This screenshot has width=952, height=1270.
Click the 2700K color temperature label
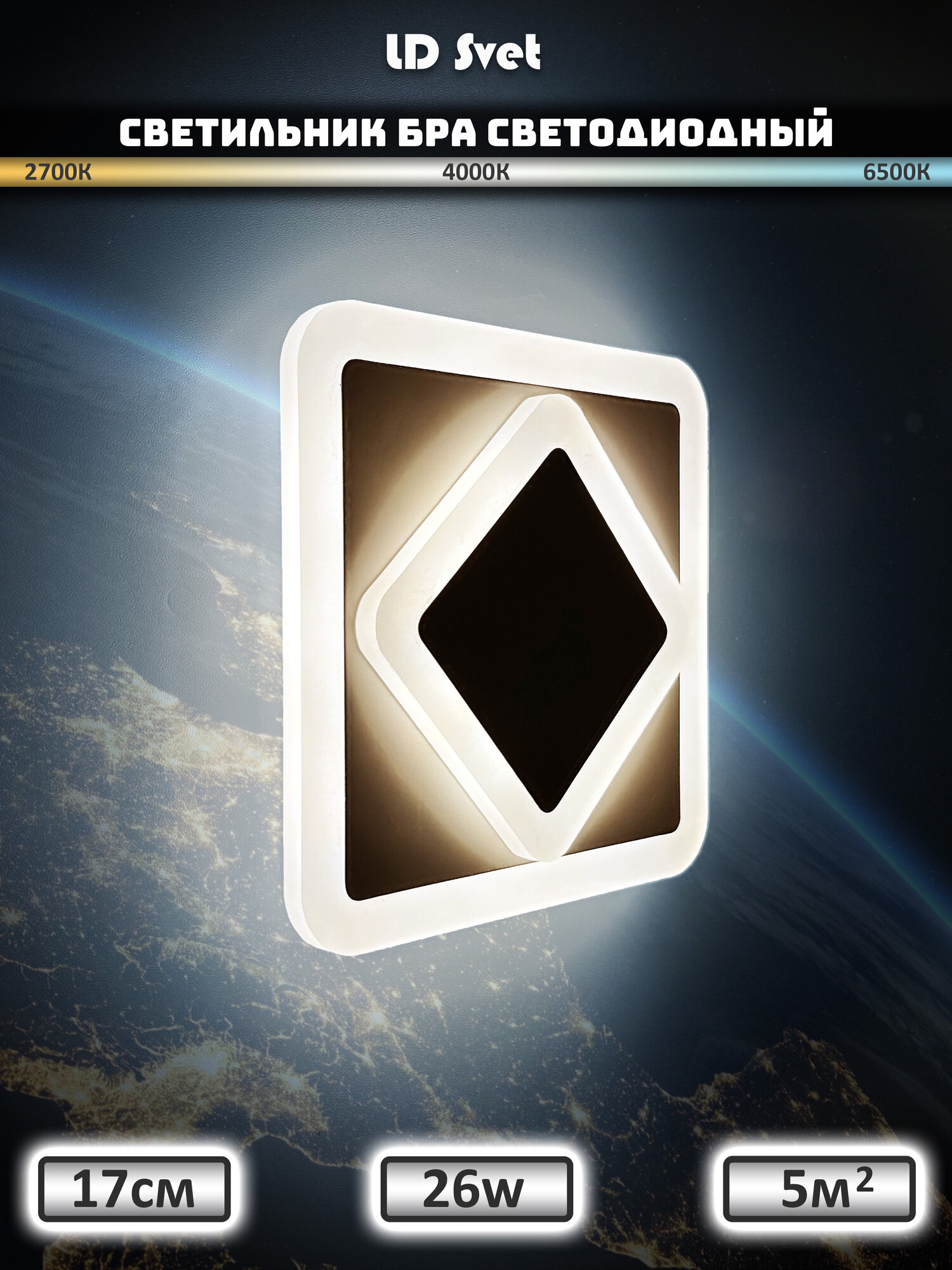[x=58, y=172]
